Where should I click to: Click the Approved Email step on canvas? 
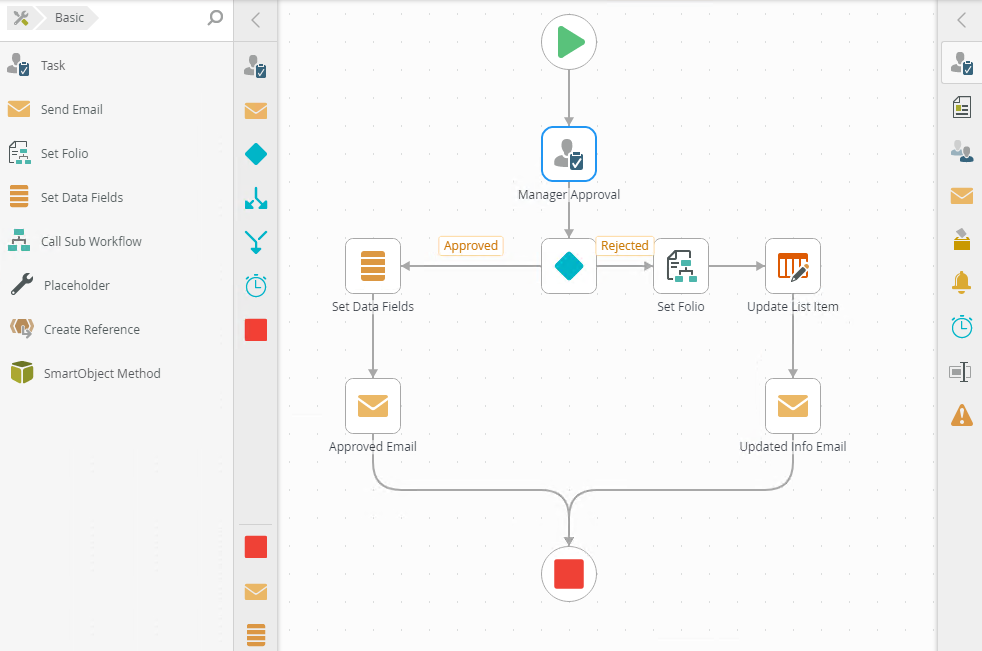click(373, 406)
